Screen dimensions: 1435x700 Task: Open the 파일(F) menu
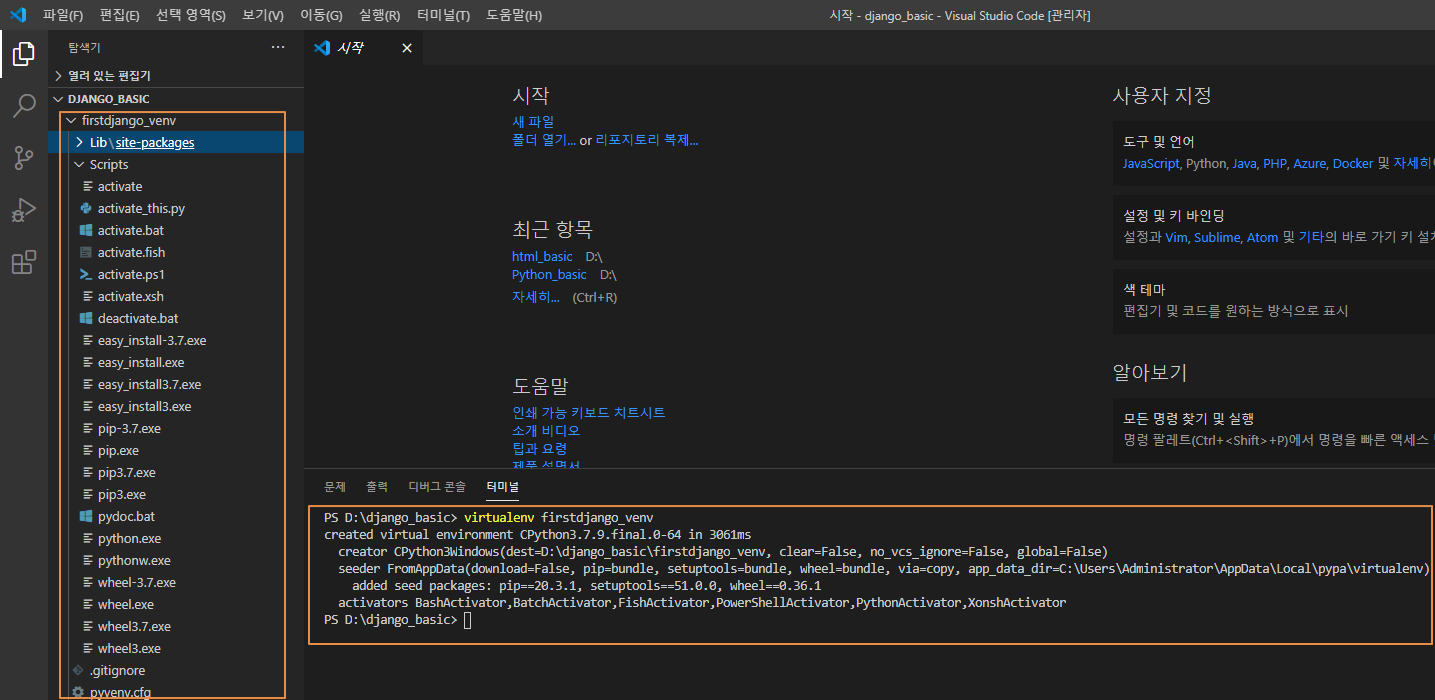pyautogui.click(x=63, y=15)
